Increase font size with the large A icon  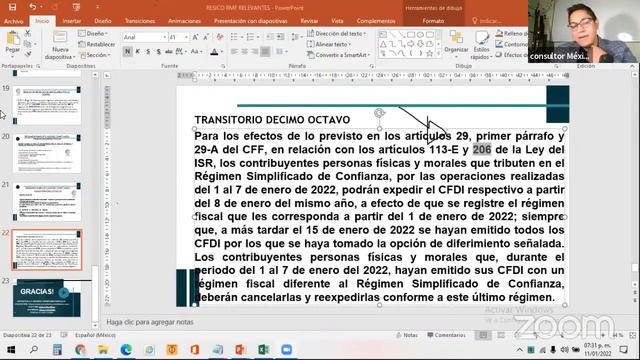pyautogui.click(x=195, y=37)
